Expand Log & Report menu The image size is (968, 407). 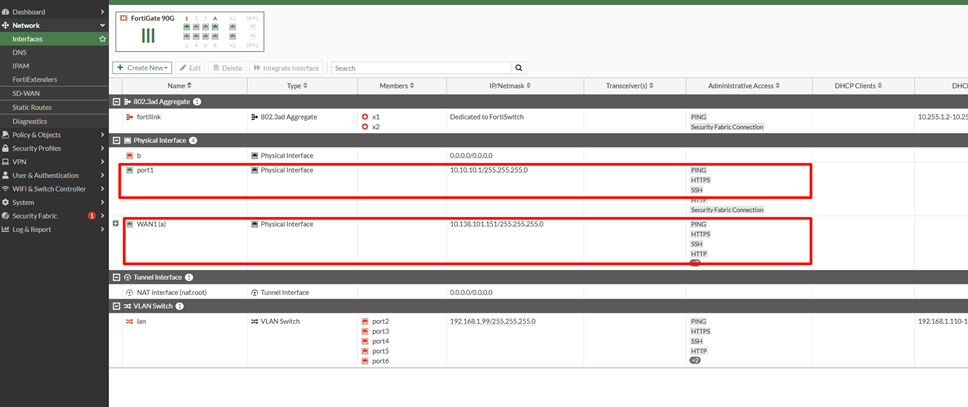[x=54, y=230]
